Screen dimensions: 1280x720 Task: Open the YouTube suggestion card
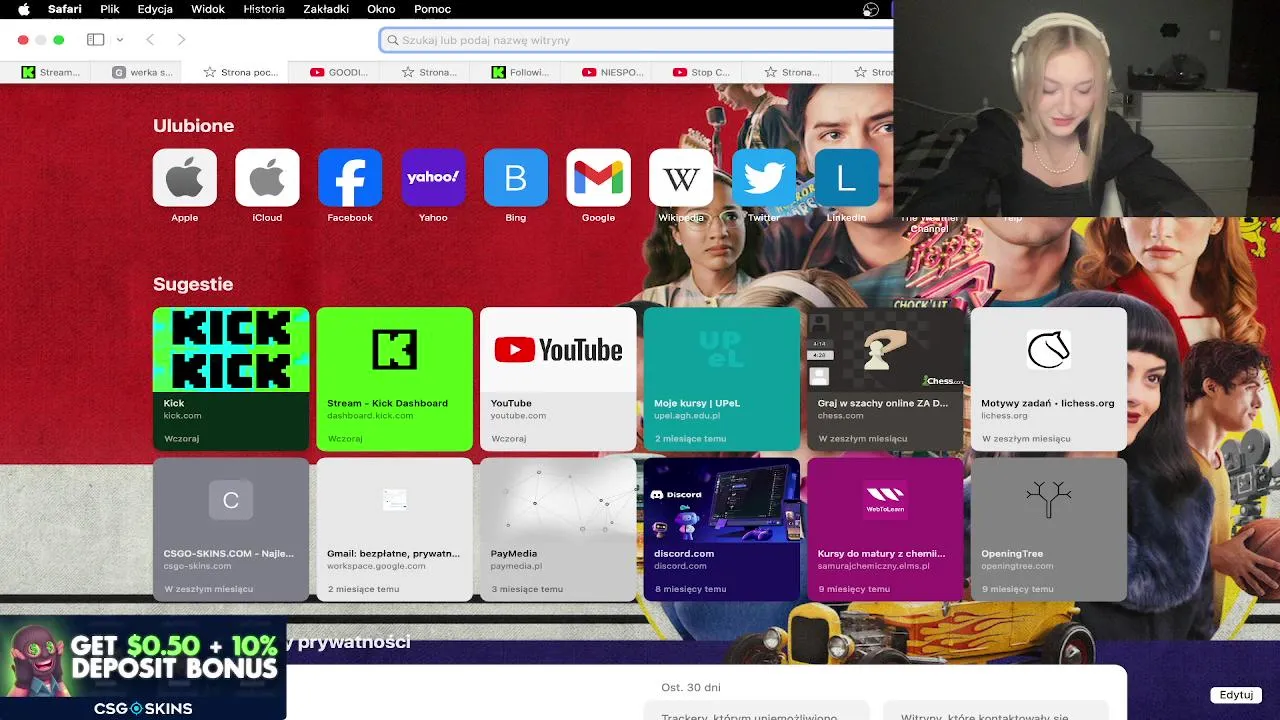pyautogui.click(x=558, y=379)
